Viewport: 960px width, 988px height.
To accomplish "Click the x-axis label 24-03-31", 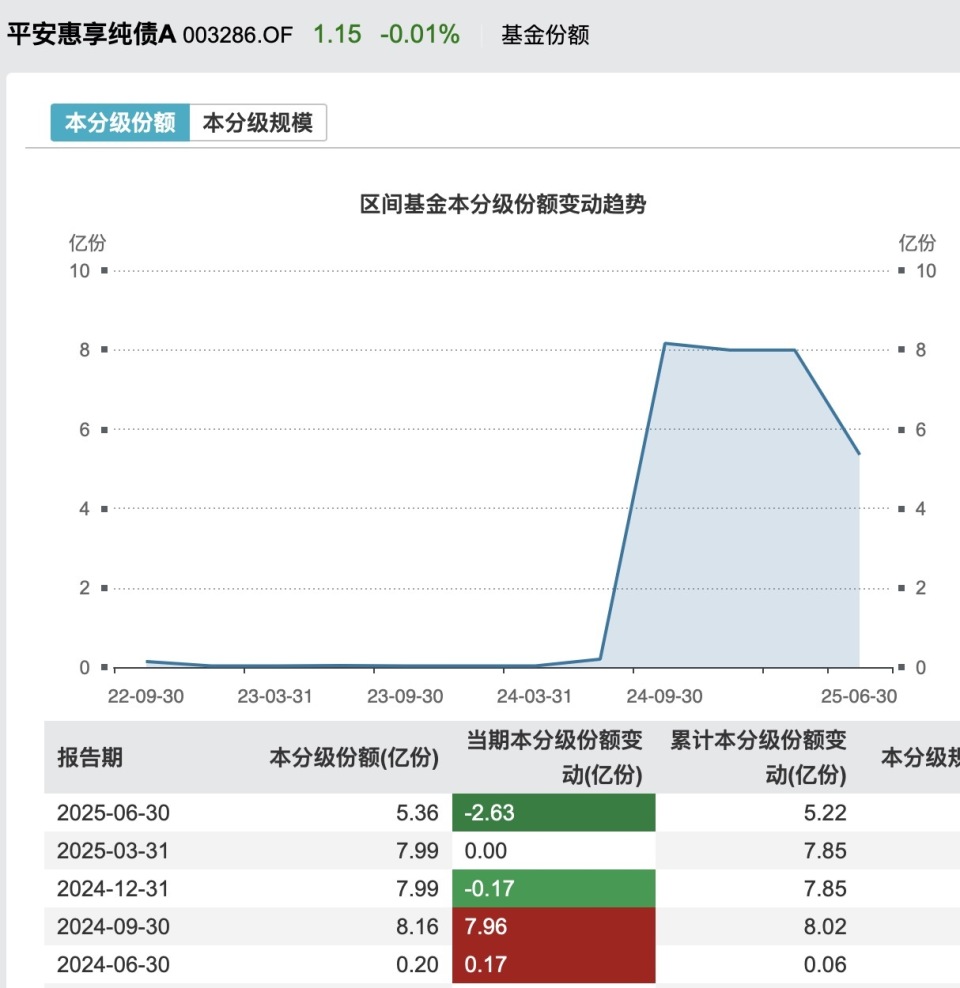I will point(534,696).
